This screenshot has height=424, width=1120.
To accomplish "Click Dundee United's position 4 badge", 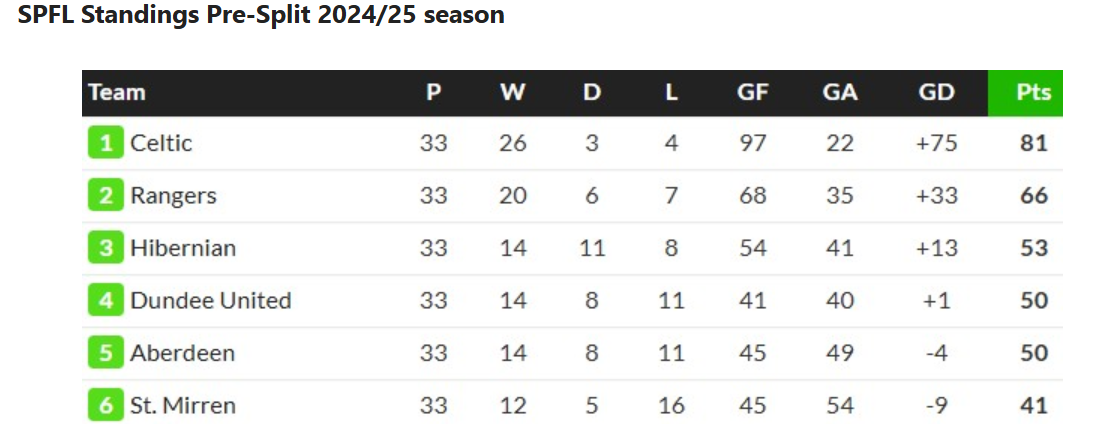I will click(105, 301).
